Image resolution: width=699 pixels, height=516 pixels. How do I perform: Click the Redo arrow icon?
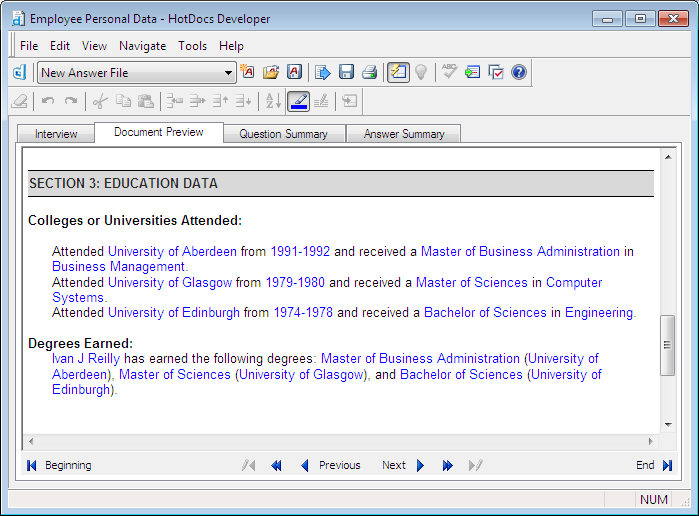[71, 101]
